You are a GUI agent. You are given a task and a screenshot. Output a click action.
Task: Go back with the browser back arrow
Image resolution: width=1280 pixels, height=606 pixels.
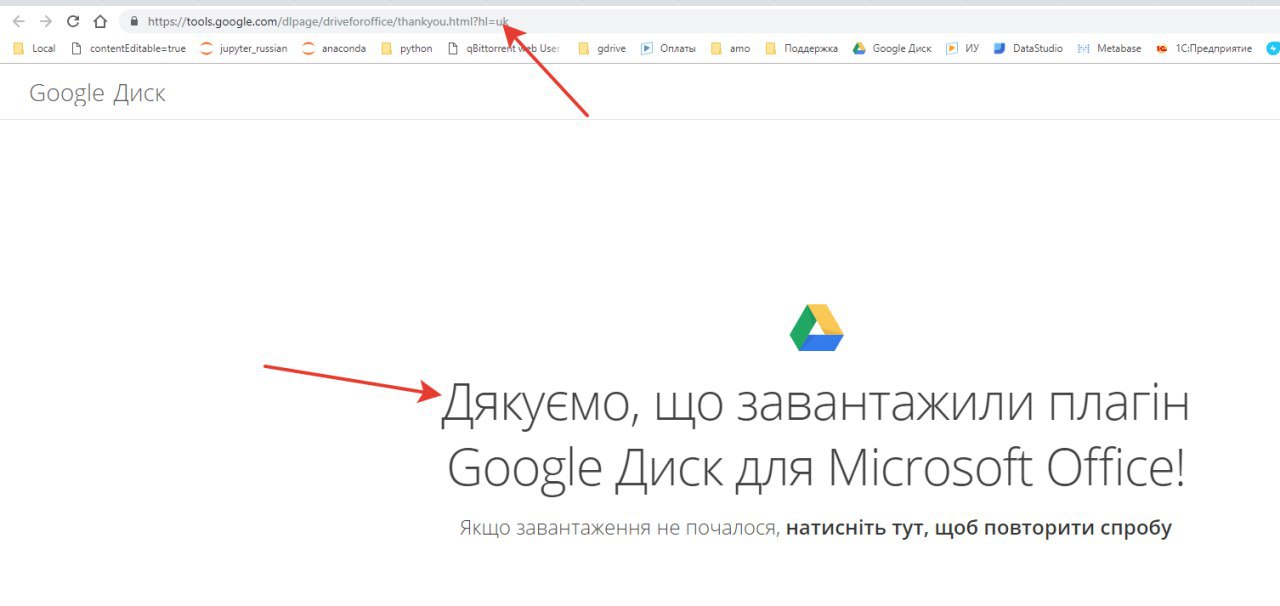pyautogui.click(x=19, y=21)
